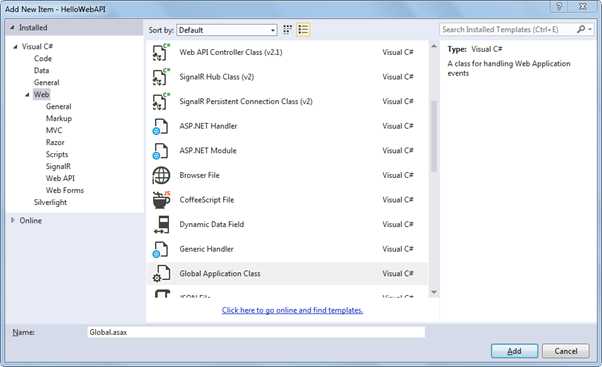Select the Scripts category
Viewport: 602px width, 367px height.
tap(57, 154)
